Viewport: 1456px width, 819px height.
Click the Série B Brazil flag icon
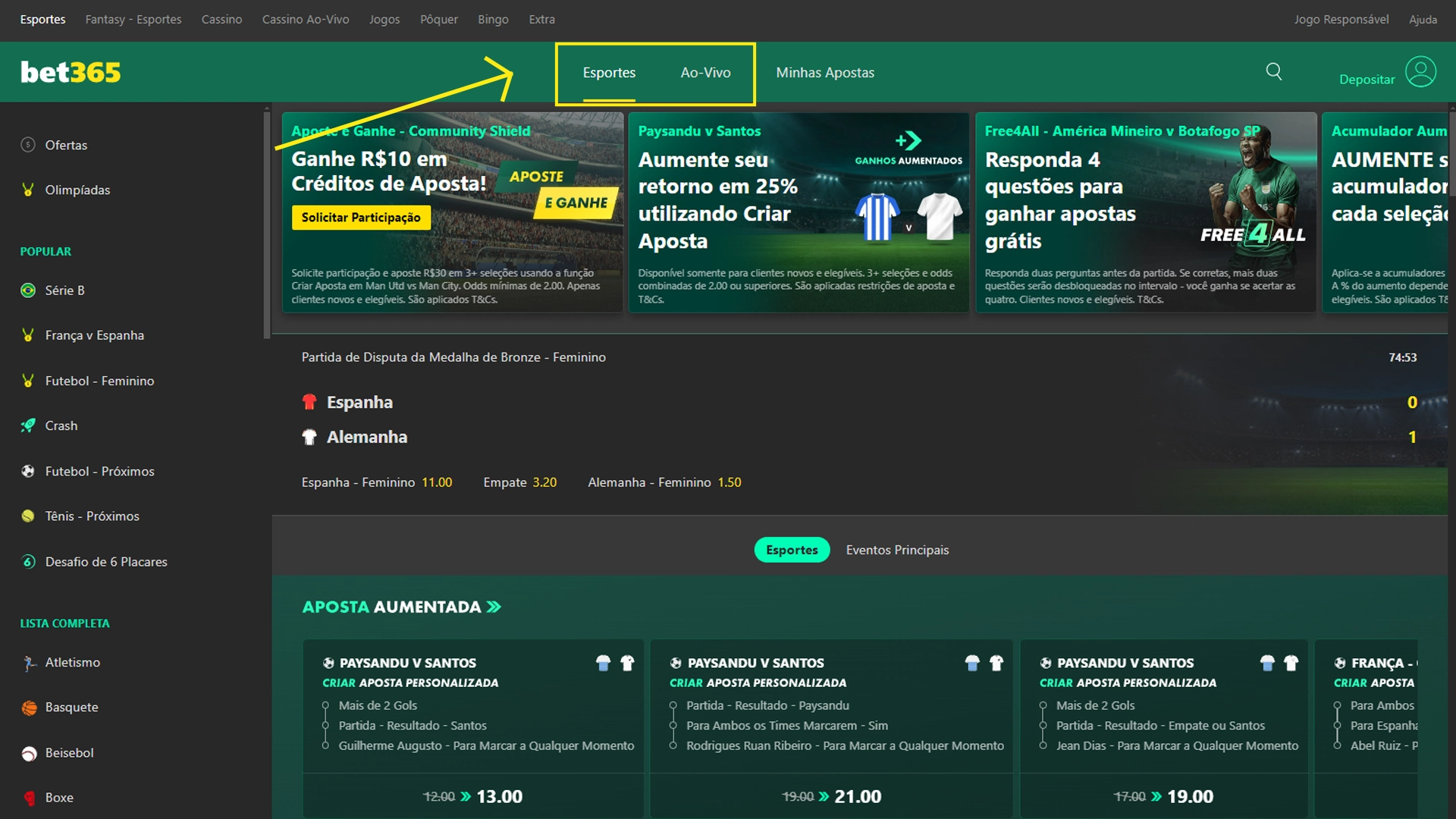point(28,290)
